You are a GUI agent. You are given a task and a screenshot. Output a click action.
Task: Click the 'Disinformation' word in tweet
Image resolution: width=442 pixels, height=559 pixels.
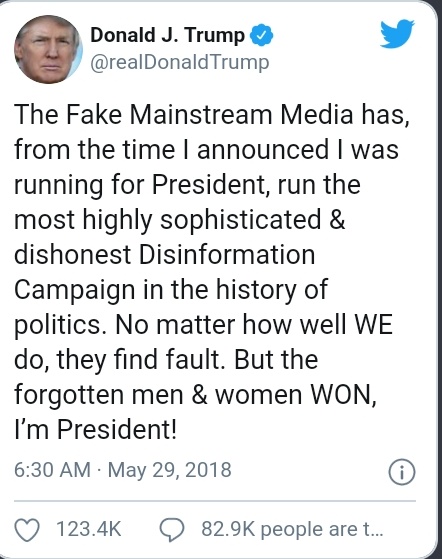227,254
